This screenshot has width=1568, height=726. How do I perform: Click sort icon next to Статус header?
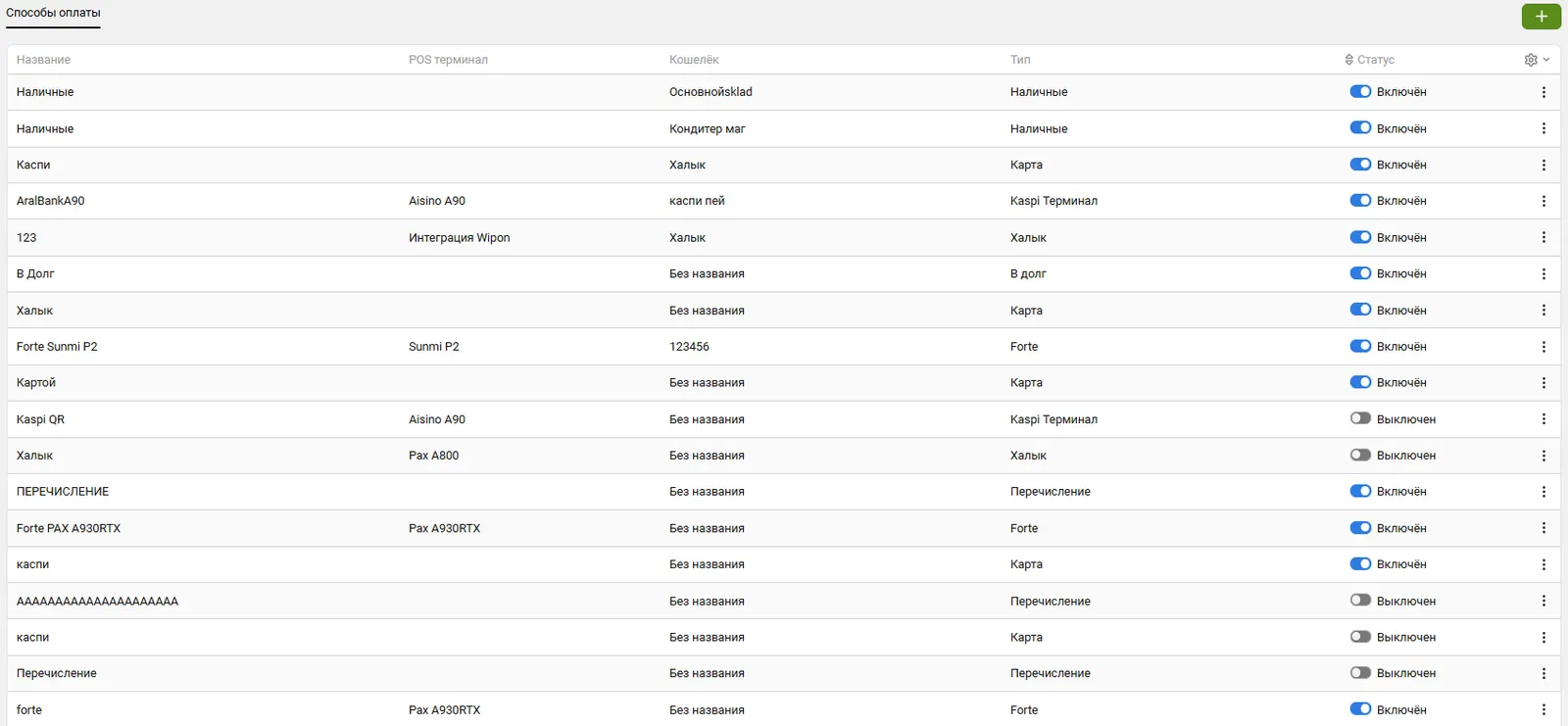pos(1349,60)
